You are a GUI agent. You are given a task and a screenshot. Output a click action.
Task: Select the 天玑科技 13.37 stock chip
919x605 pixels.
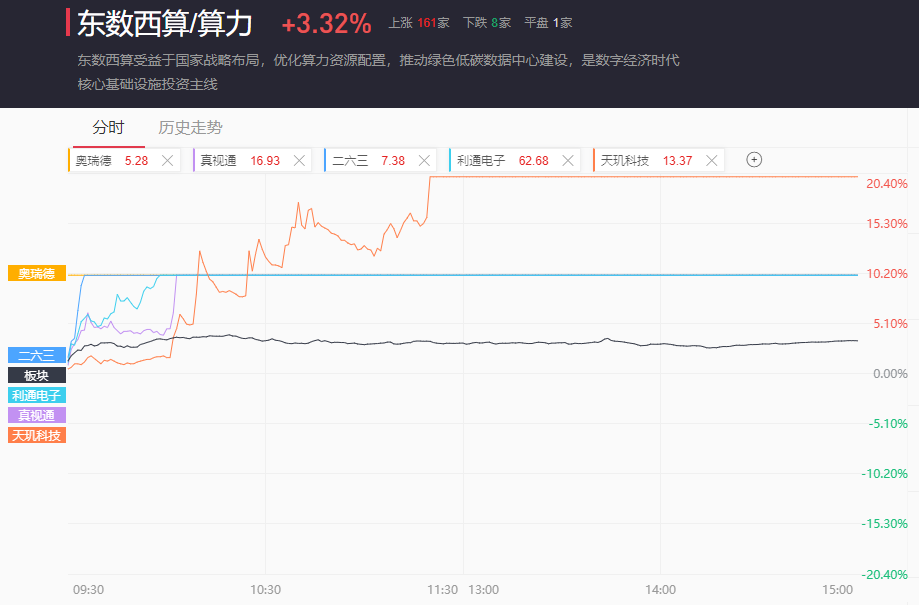640,160
